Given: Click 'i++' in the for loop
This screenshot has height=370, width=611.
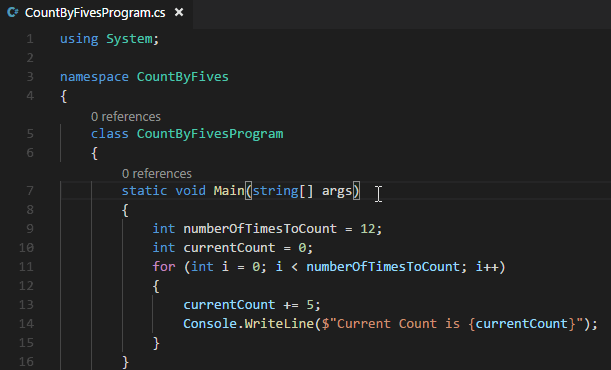Looking at the screenshot, I should pyautogui.click(x=487, y=267).
